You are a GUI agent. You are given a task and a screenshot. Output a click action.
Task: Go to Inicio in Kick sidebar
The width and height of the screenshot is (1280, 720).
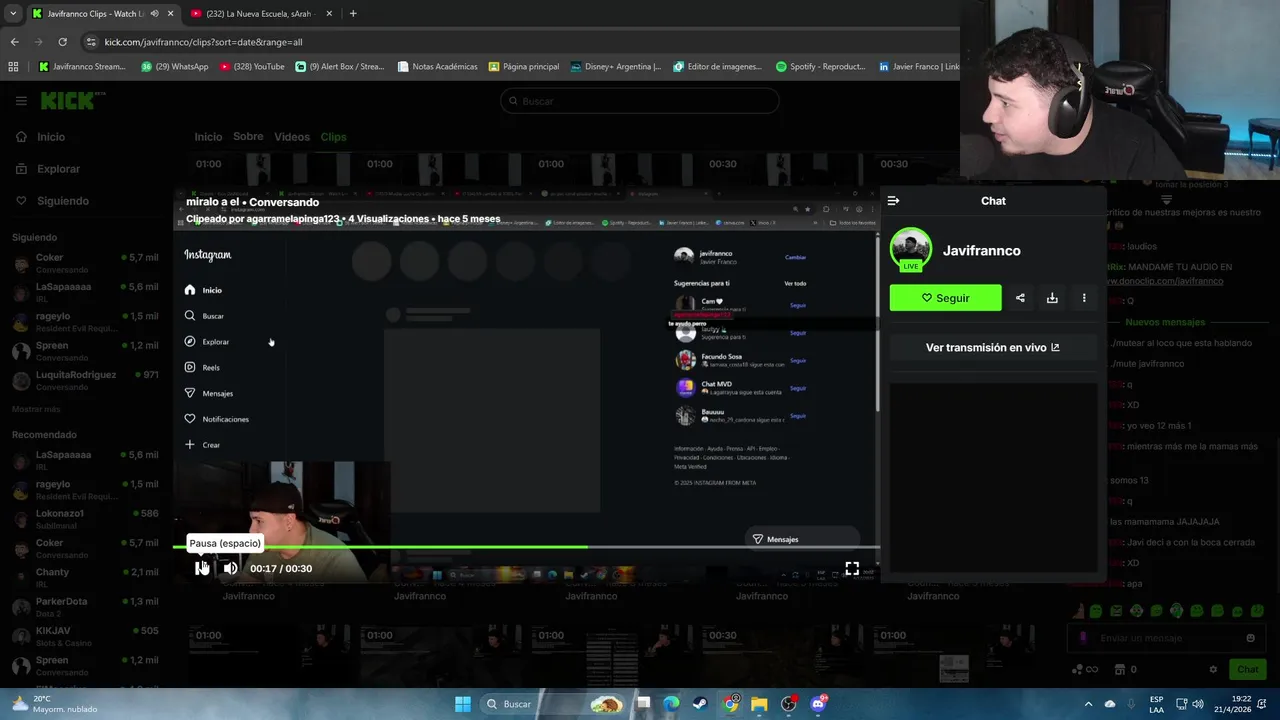click(50, 137)
